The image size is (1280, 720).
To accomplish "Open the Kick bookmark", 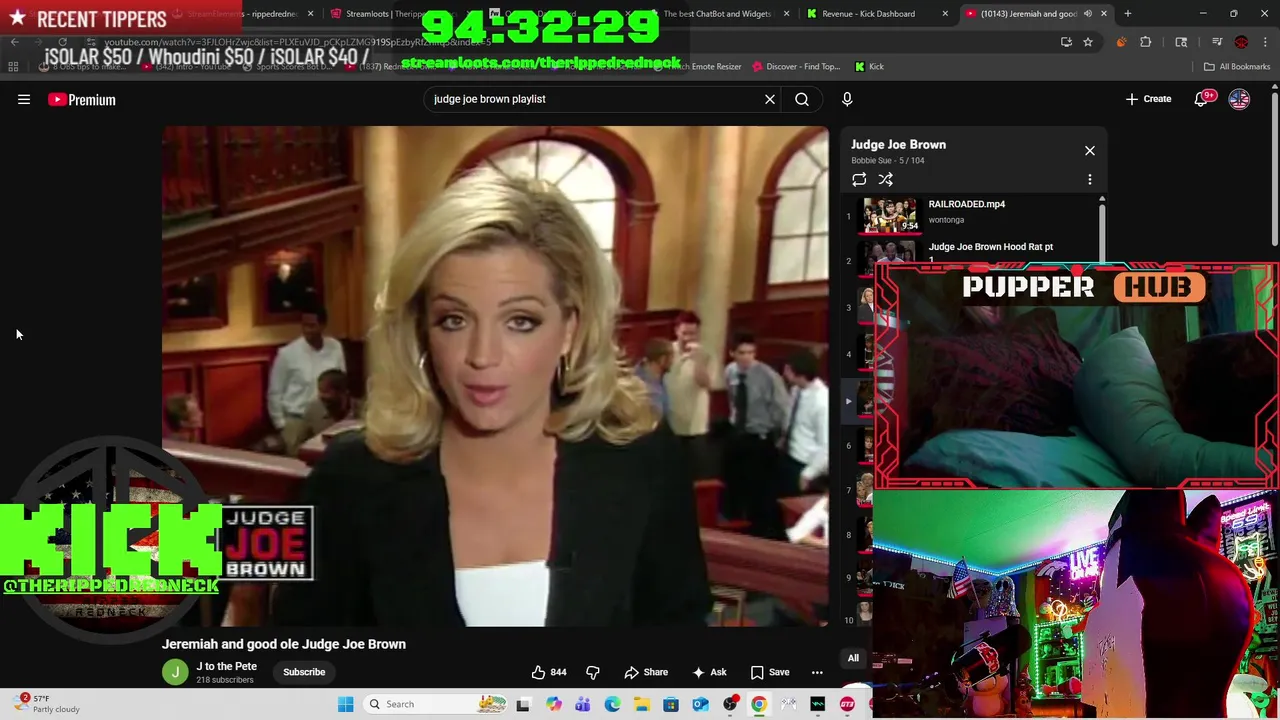I will pos(869,67).
